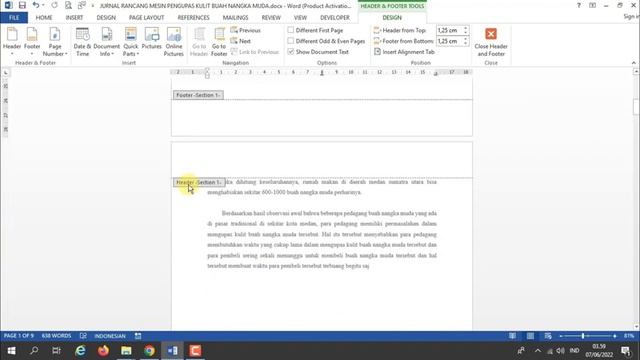Open Task View from taskbar
Image resolution: width=640 pixels, height=360 pixels.
tap(57, 351)
